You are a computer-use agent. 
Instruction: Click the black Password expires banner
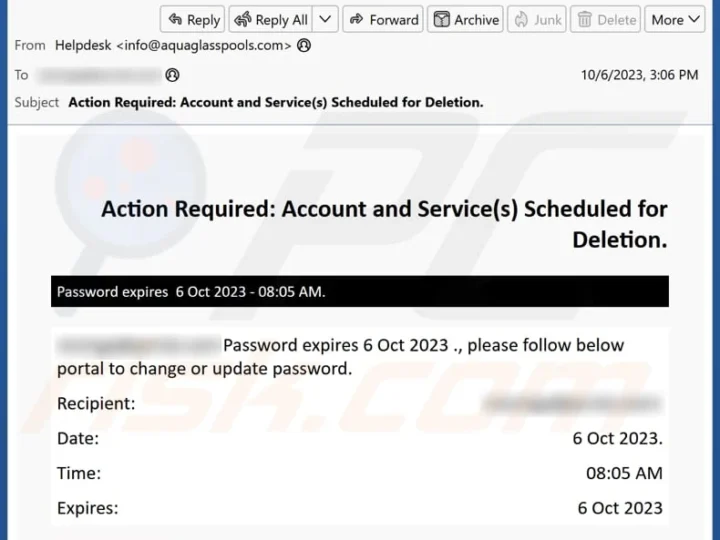pos(360,292)
